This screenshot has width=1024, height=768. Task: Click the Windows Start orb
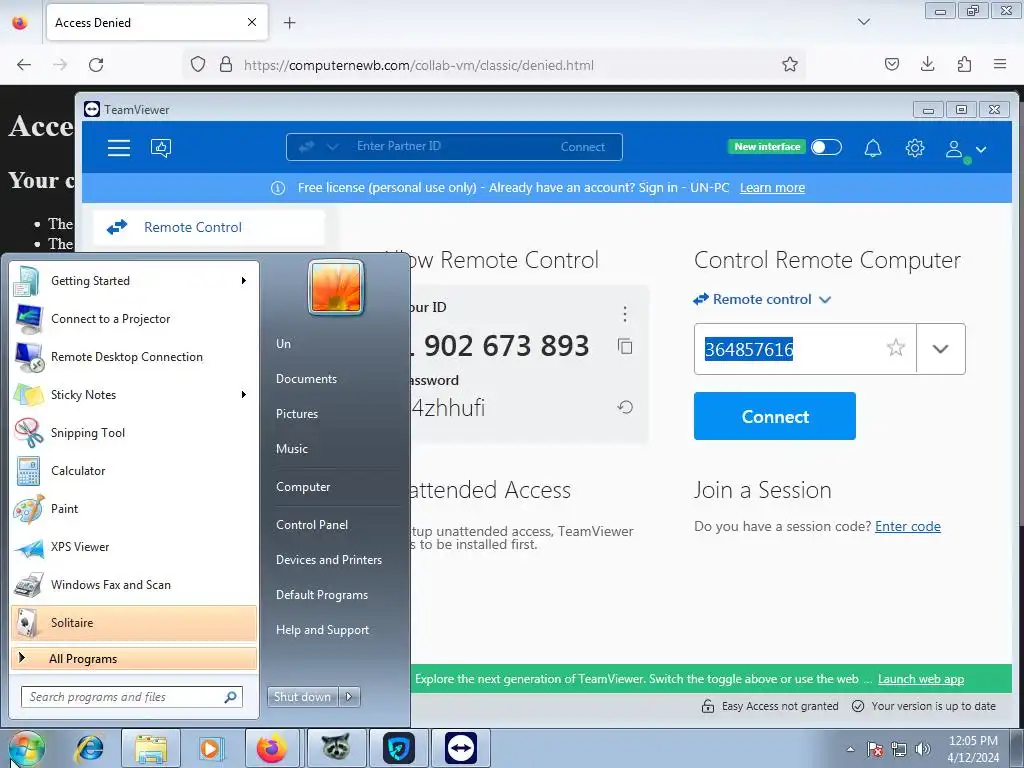coord(26,748)
